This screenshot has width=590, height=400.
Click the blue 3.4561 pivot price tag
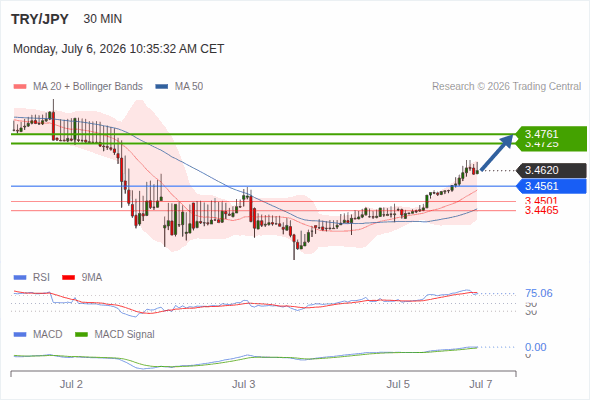pos(551,186)
